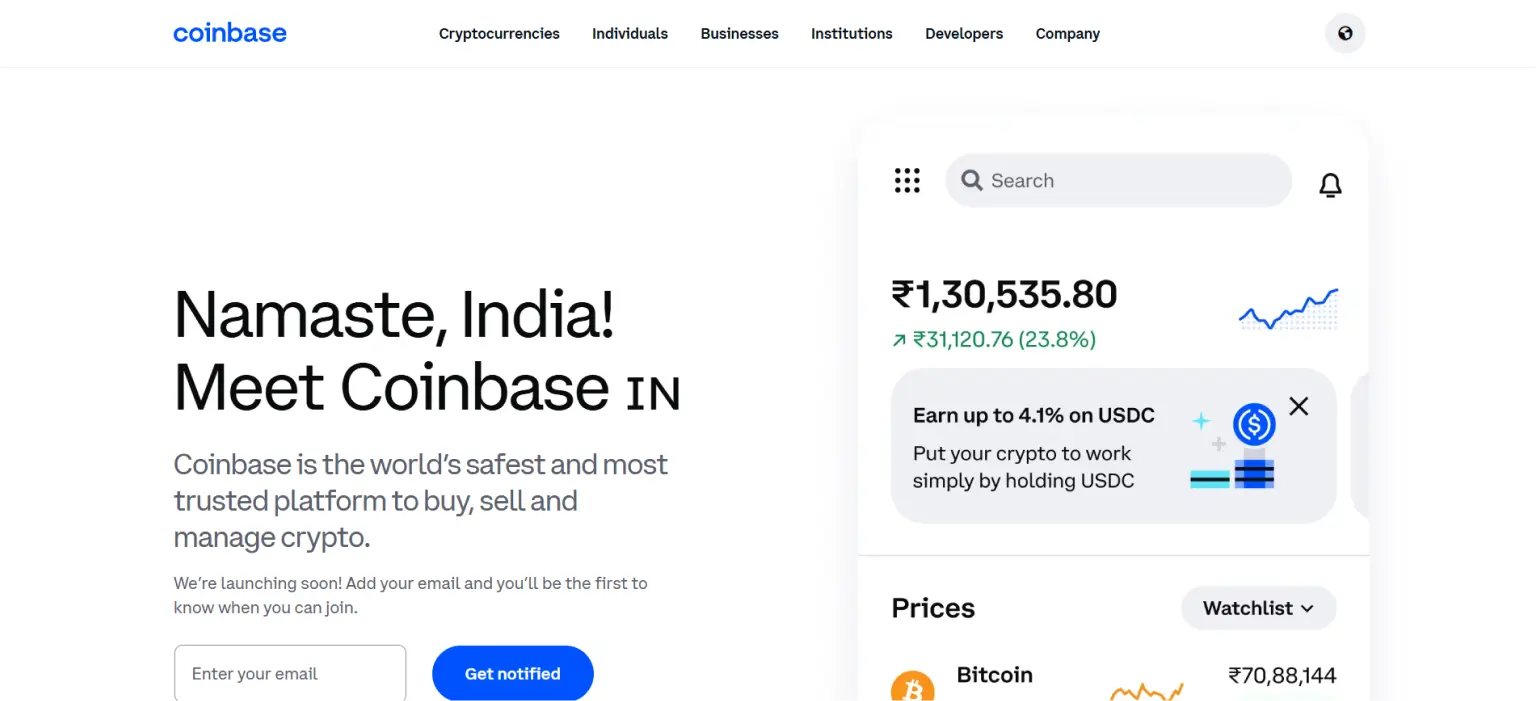Click the green upward trend arrow

pyautogui.click(x=897, y=340)
